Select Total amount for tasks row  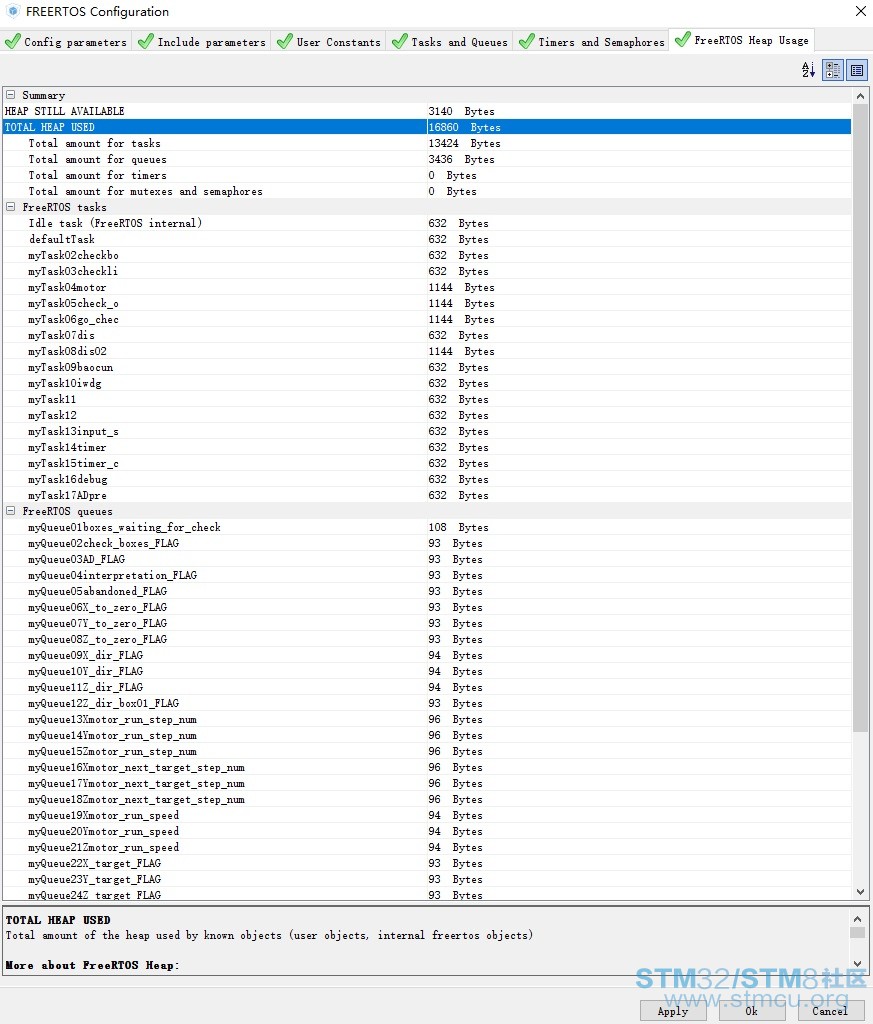pyautogui.click(x=427, y=143)
